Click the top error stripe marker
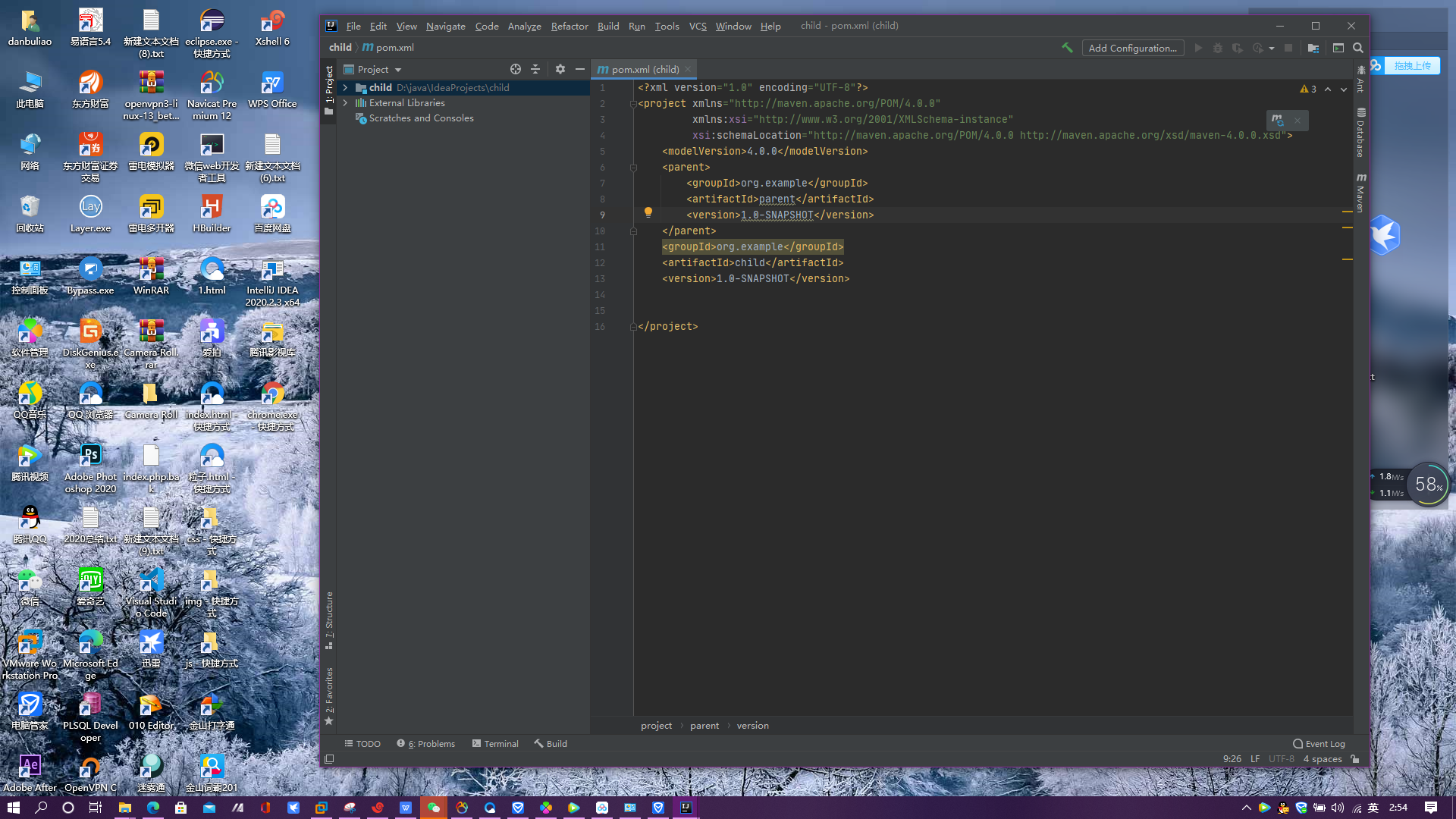This screenshot has height=819, width=1456. (1348, 212)
